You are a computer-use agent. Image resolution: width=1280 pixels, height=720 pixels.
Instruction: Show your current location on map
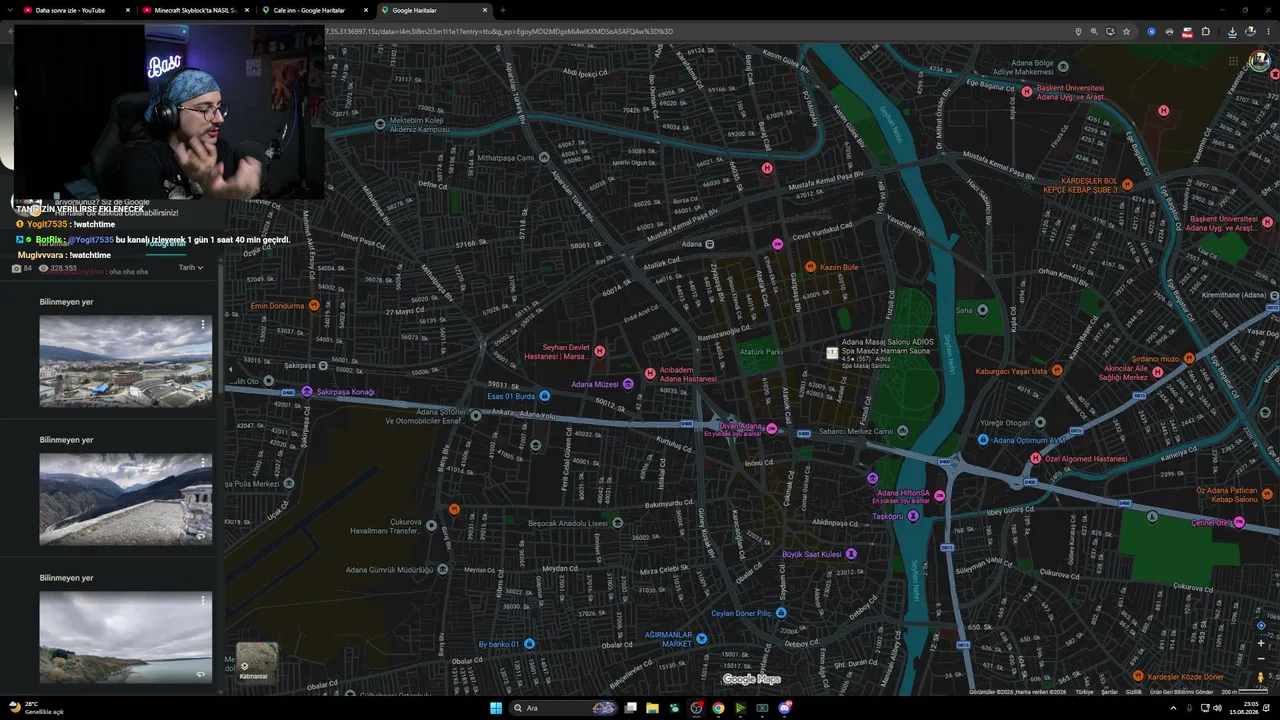1260,626
